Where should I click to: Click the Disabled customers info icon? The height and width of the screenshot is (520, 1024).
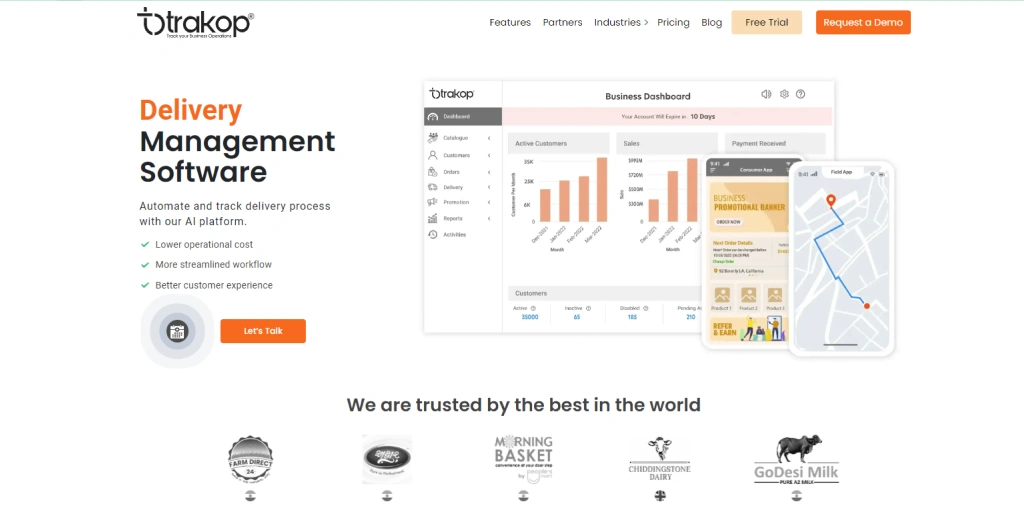645,308
